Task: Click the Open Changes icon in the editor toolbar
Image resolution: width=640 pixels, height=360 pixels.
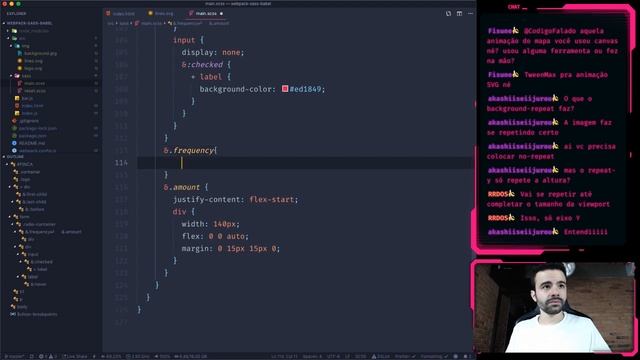Action: (448, 13)
